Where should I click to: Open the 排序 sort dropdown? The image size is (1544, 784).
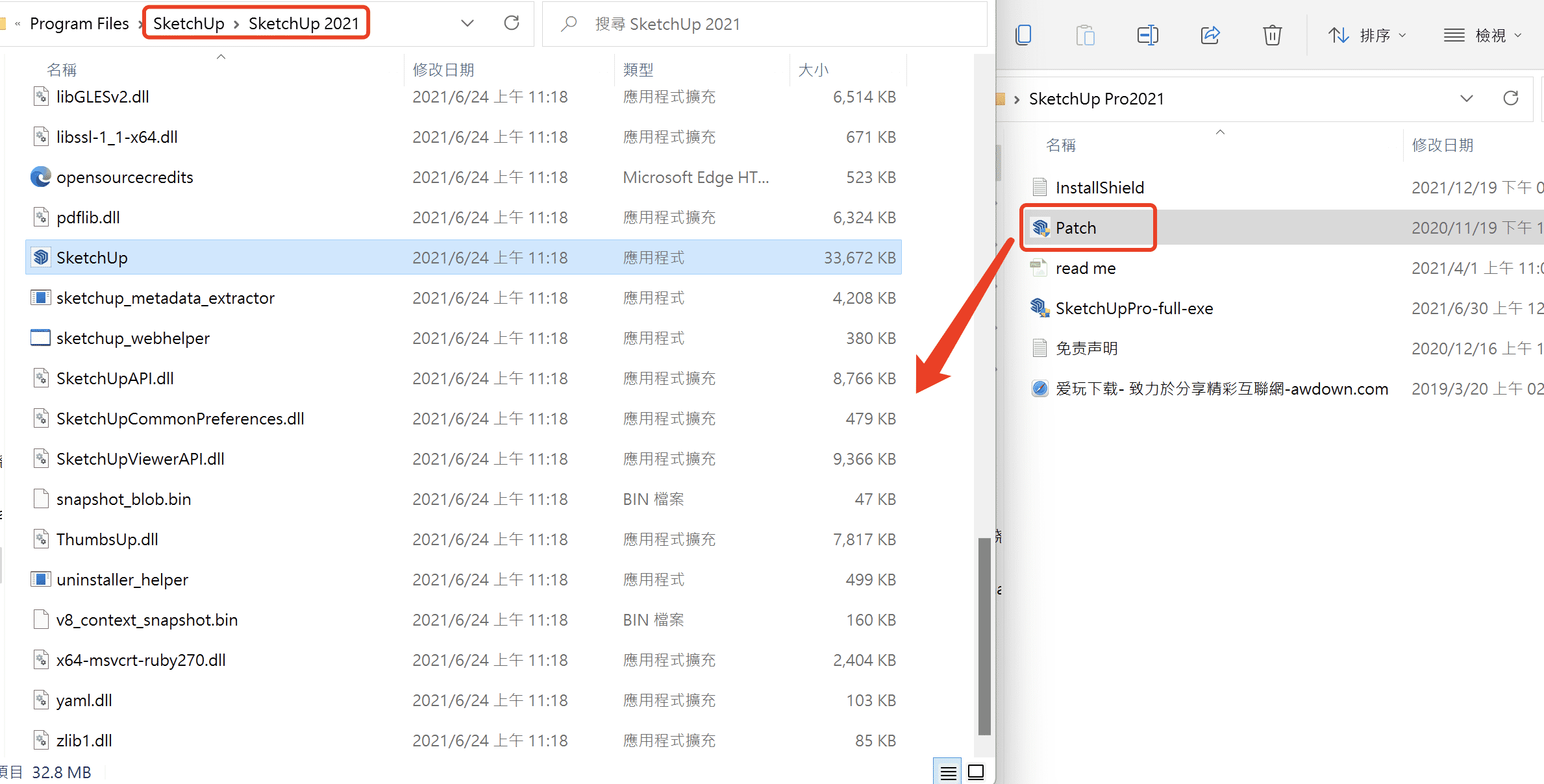click(x=1367, y=35)
